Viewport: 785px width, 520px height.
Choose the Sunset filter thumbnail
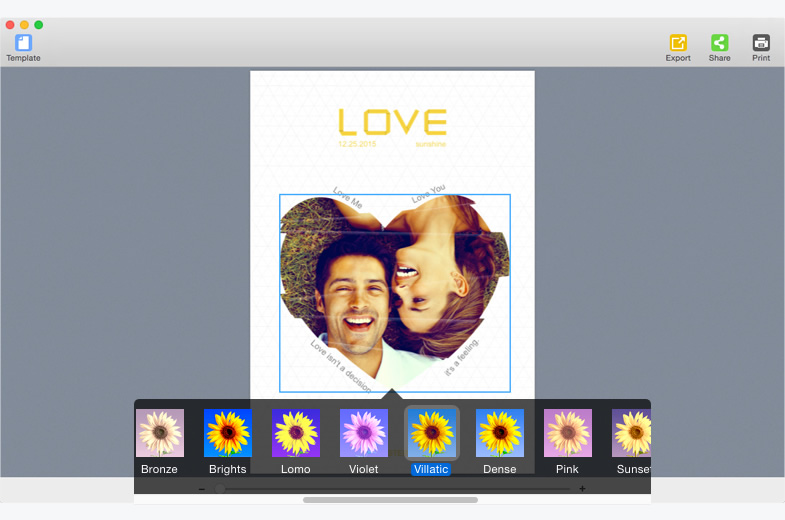click(x=632, y=434)
